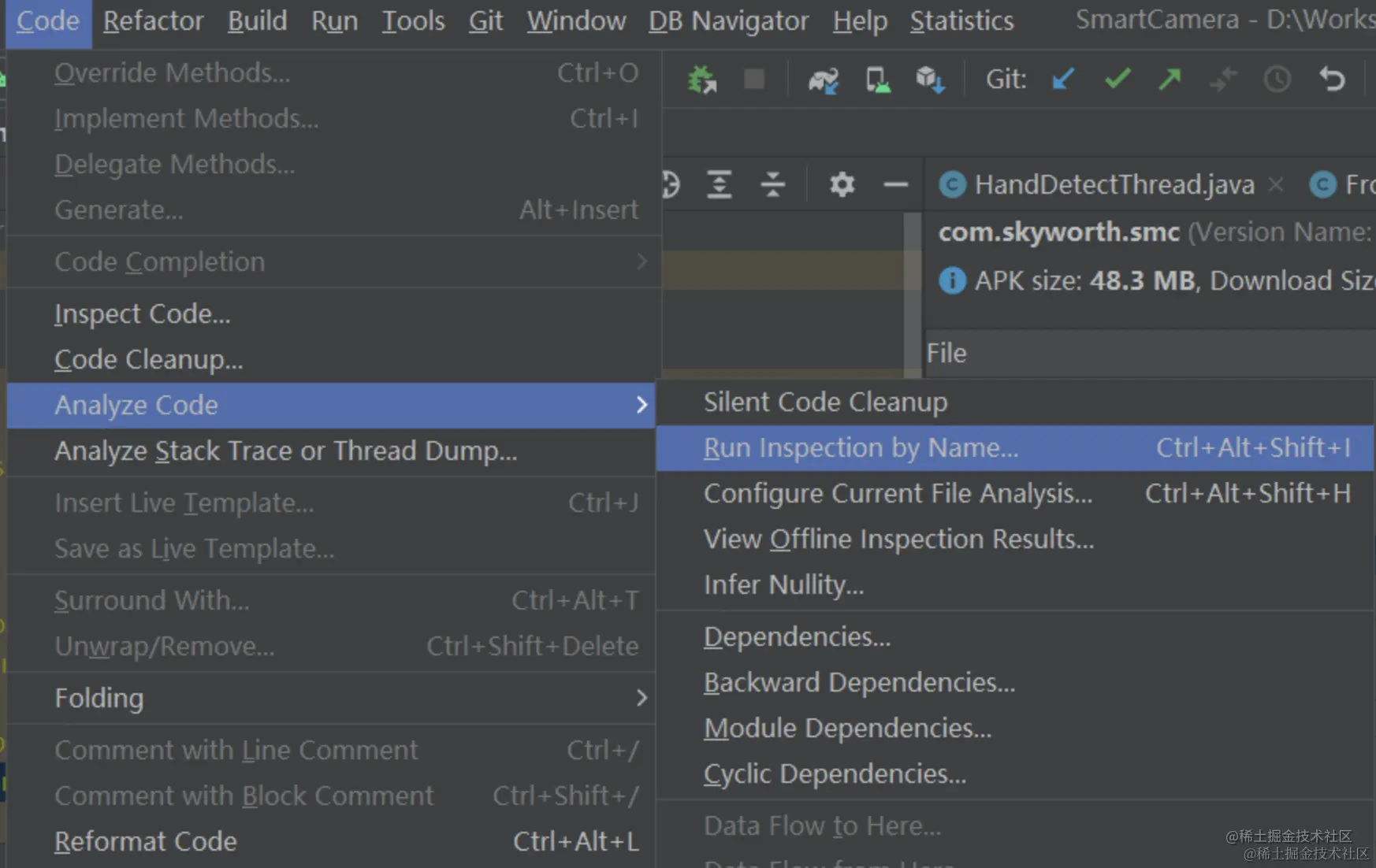Open the Device Manager phone icon
The height and width of the screenshot is (868, 1376).
[x=877, y=80]
